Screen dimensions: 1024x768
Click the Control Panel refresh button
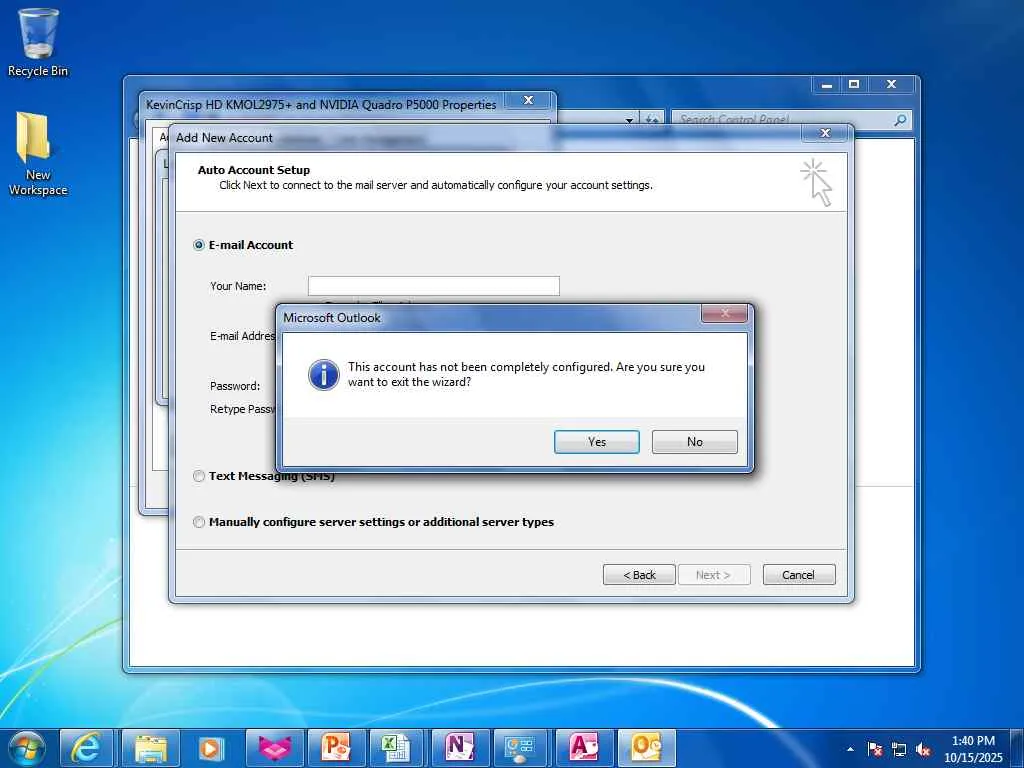click(x=652, y=120)
